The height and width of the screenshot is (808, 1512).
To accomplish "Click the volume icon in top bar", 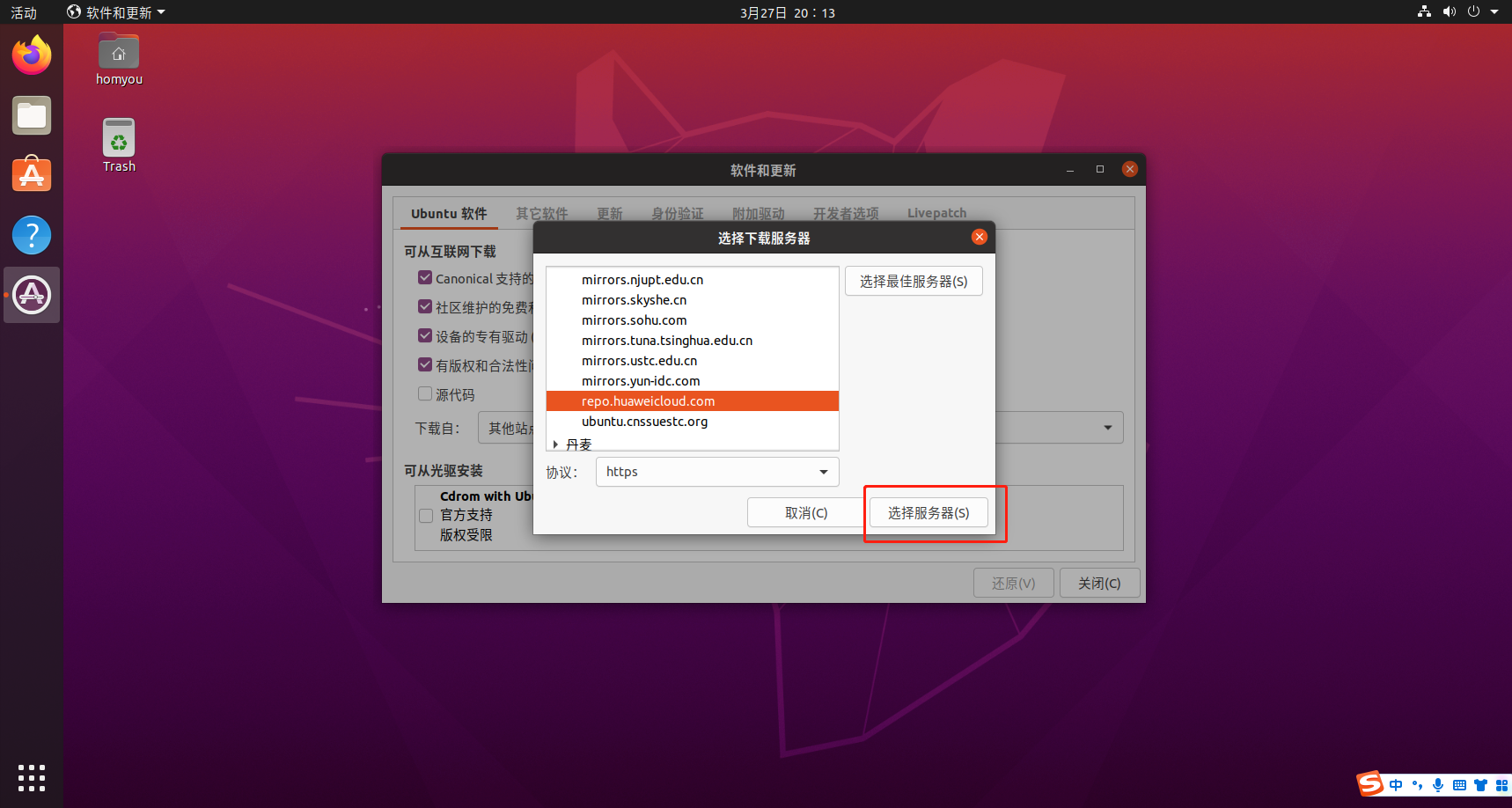I will pos(1449,12).
